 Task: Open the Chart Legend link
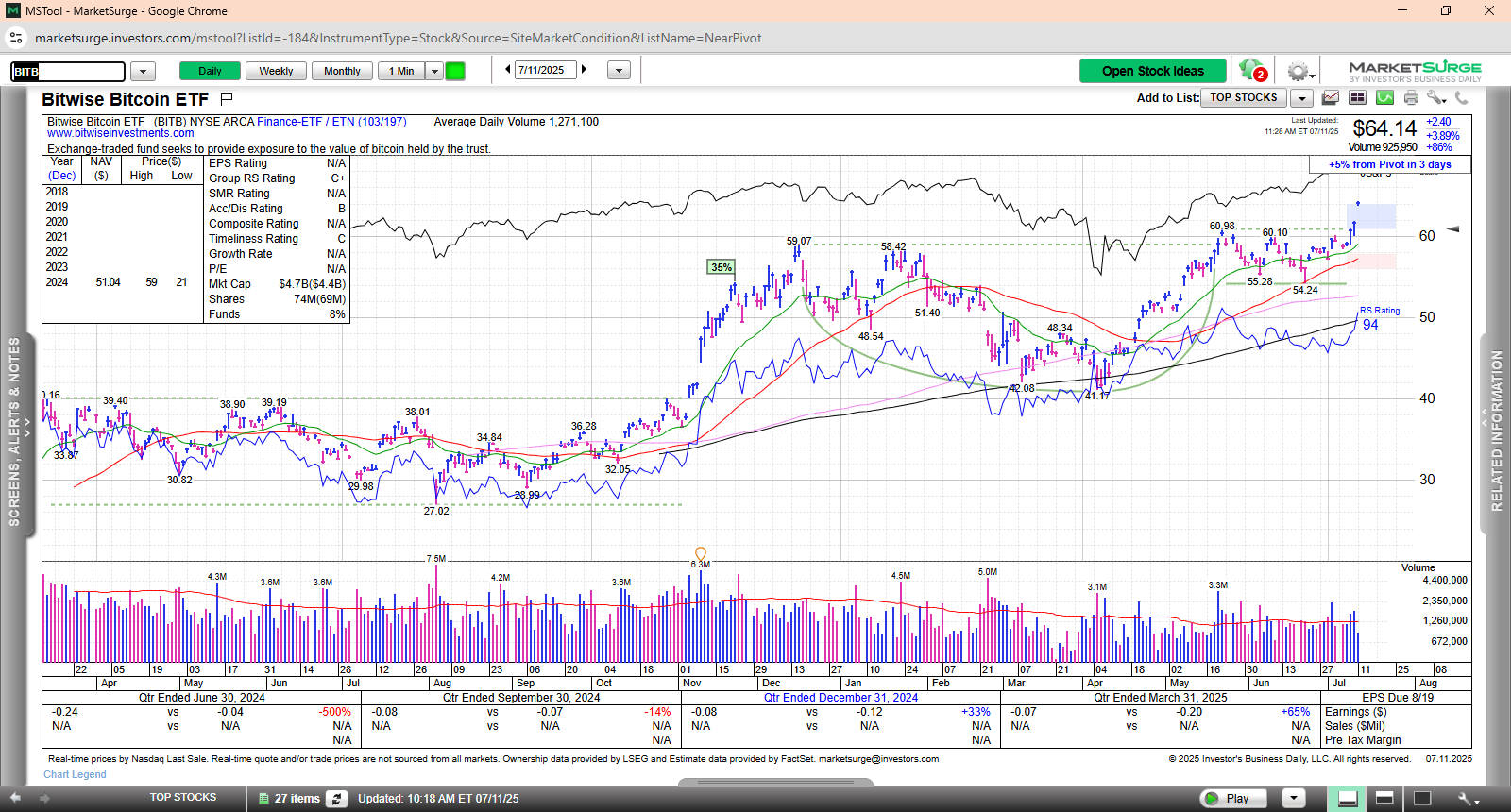click(x=75, y=774)
